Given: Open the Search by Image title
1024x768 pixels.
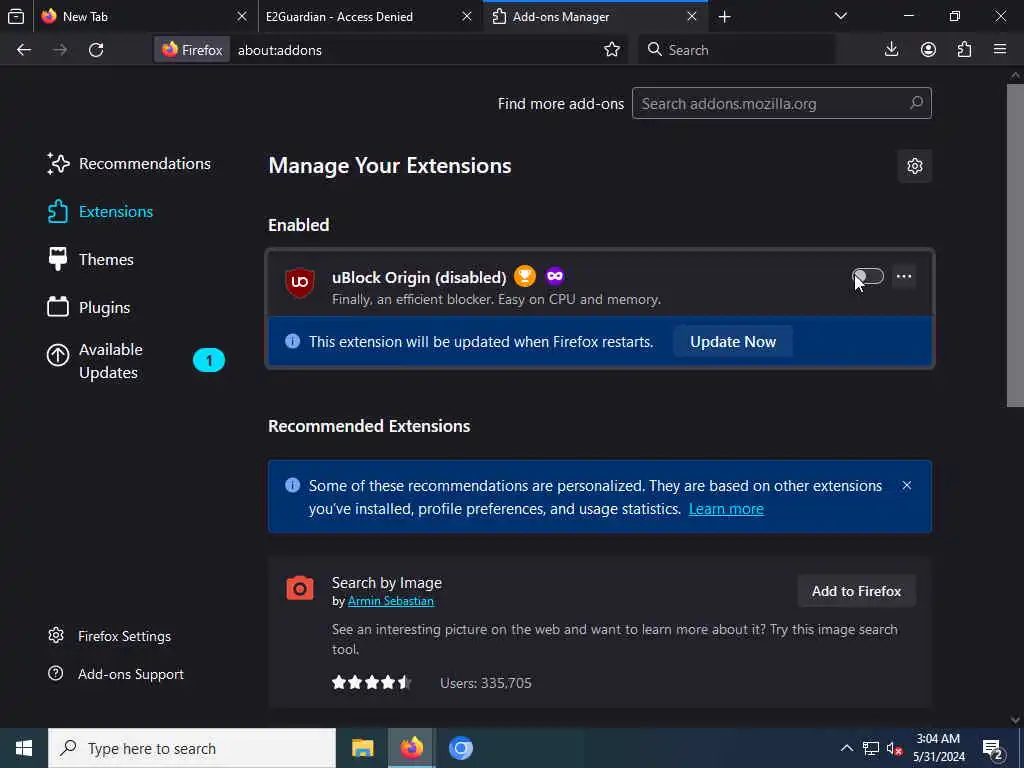Looking at the screenshot, I should click(387, 583).
